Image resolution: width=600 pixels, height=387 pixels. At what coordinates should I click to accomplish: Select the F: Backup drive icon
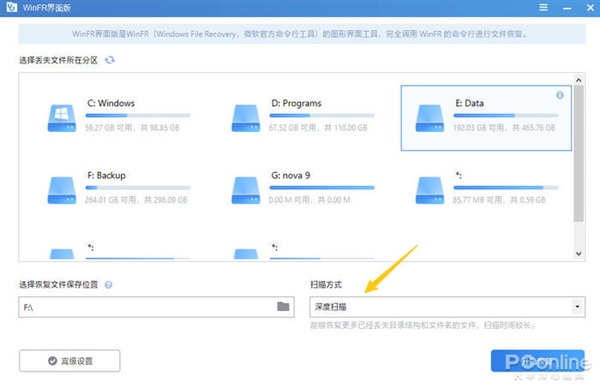(62, 190)
